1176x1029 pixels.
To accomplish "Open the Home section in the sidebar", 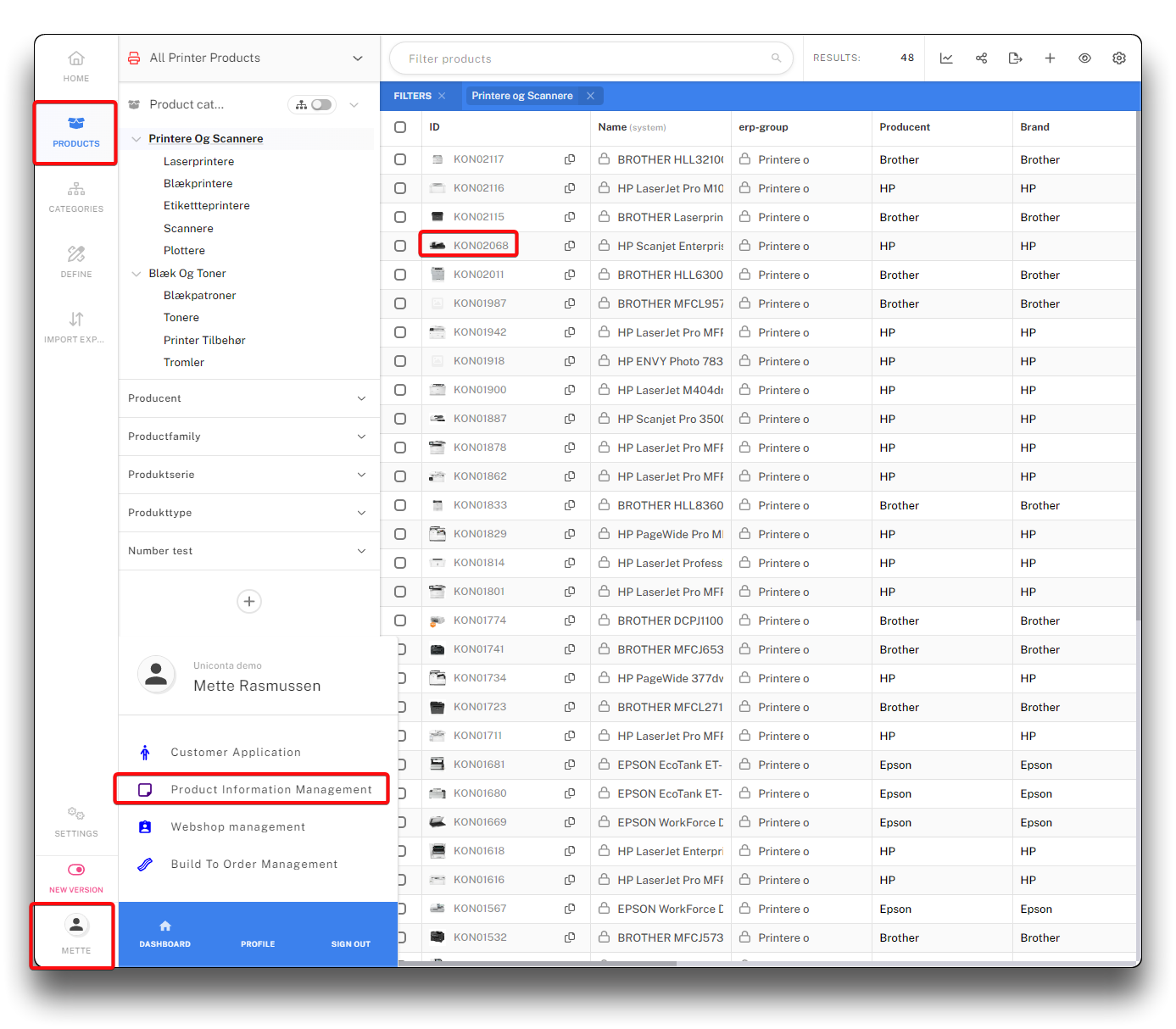I will (x=76, y=66).
